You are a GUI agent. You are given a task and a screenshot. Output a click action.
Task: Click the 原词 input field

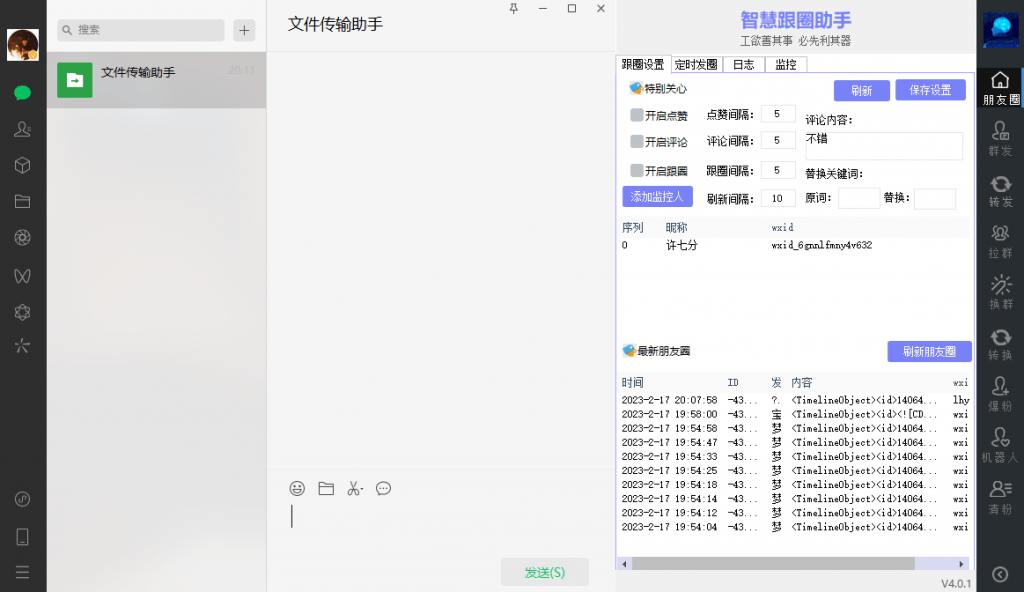[x=859, y=198]
